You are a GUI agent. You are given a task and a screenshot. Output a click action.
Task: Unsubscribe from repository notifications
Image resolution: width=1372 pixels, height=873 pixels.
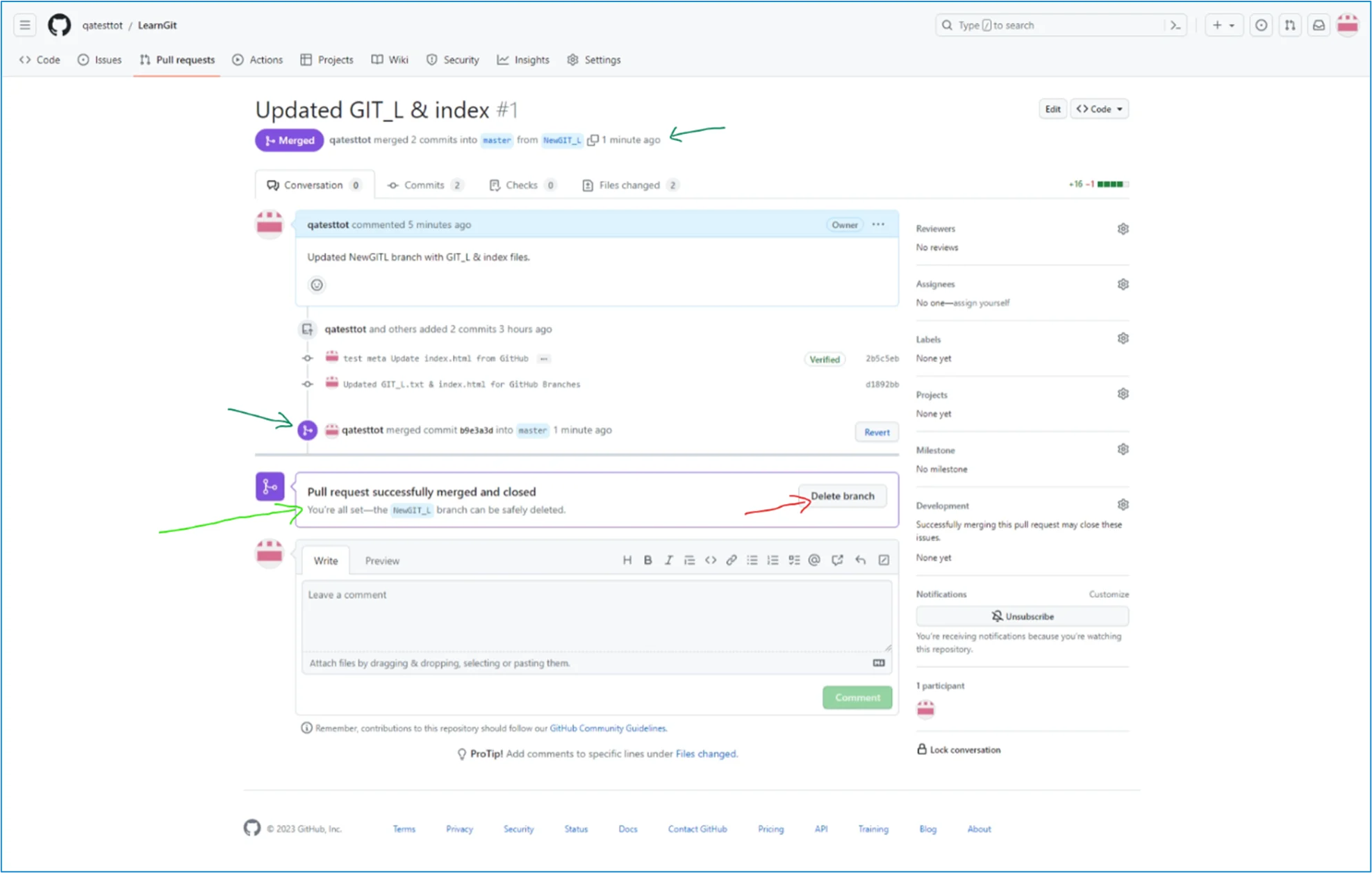point(1022,616)
